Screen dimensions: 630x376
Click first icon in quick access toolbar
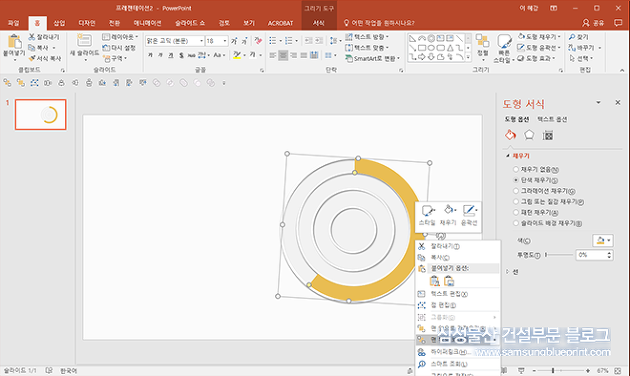(7, 83)
